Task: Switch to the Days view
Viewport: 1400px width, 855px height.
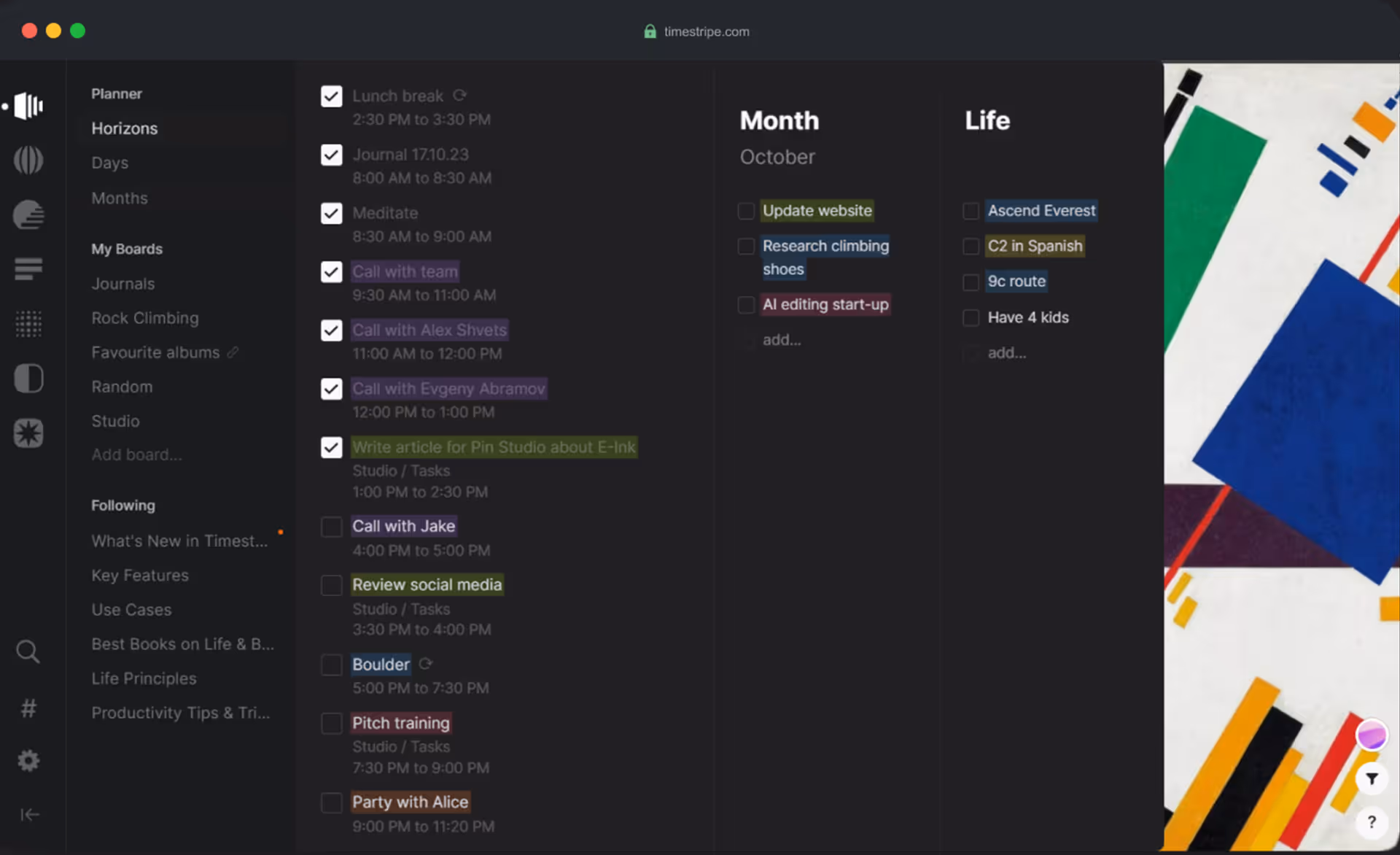Action: [109, 163]
